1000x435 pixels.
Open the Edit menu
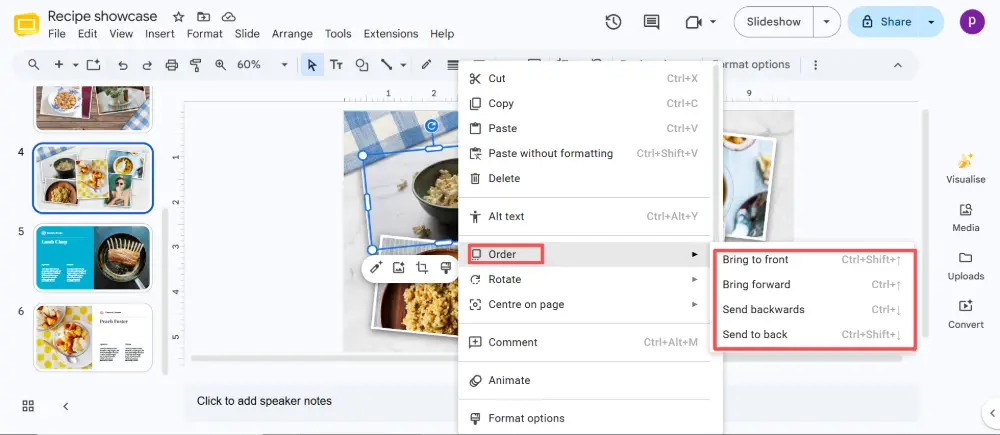click(87, 34)
